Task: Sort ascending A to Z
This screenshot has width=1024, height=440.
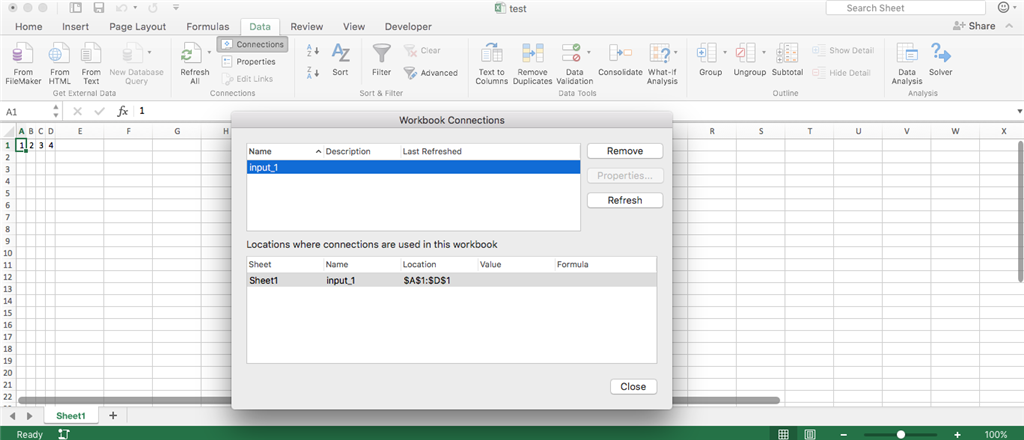Action: click(x=313, y=50)
